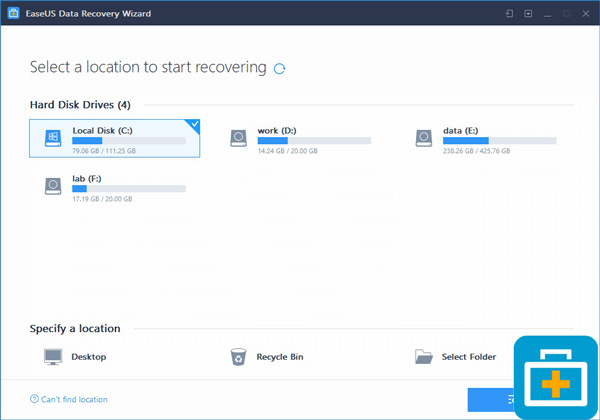Image resolution: width=600 pixels, height=420 pixels.
Task: Click the help question mark icon
Action: 34,399
